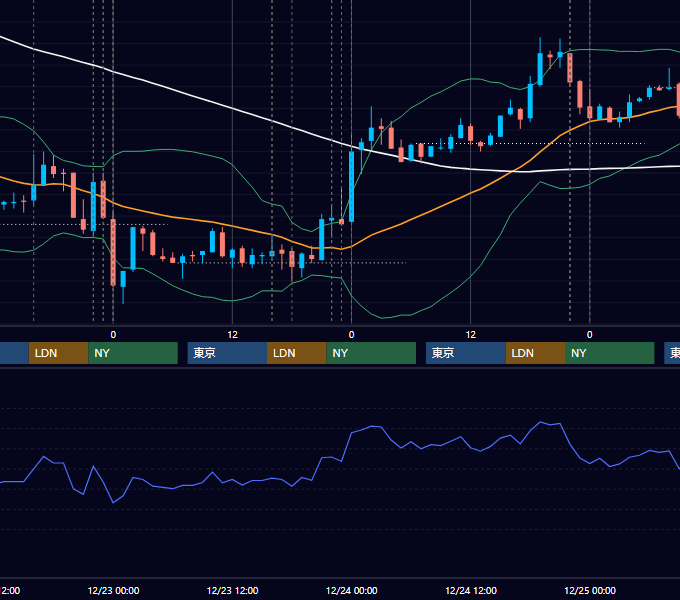Click the hour label 12 above 12/23 12:00
Viewport: 680px width, 600px height.
[232, 335]
